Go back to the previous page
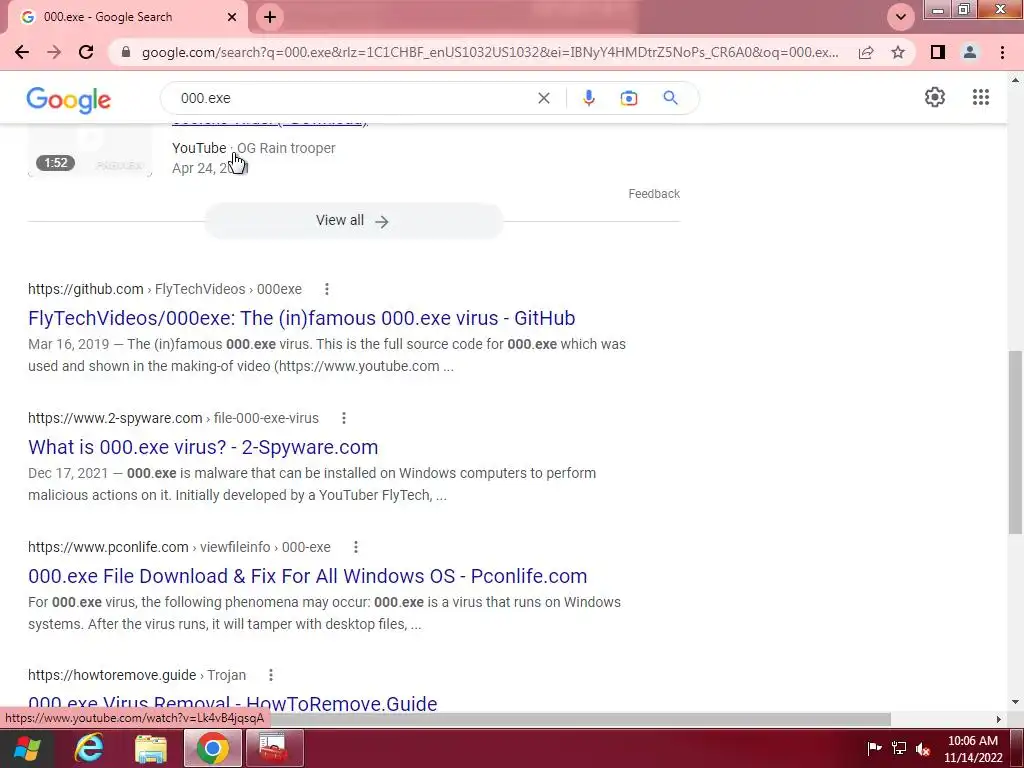Viewport: 1024px width, 768px height. (22, 52)
